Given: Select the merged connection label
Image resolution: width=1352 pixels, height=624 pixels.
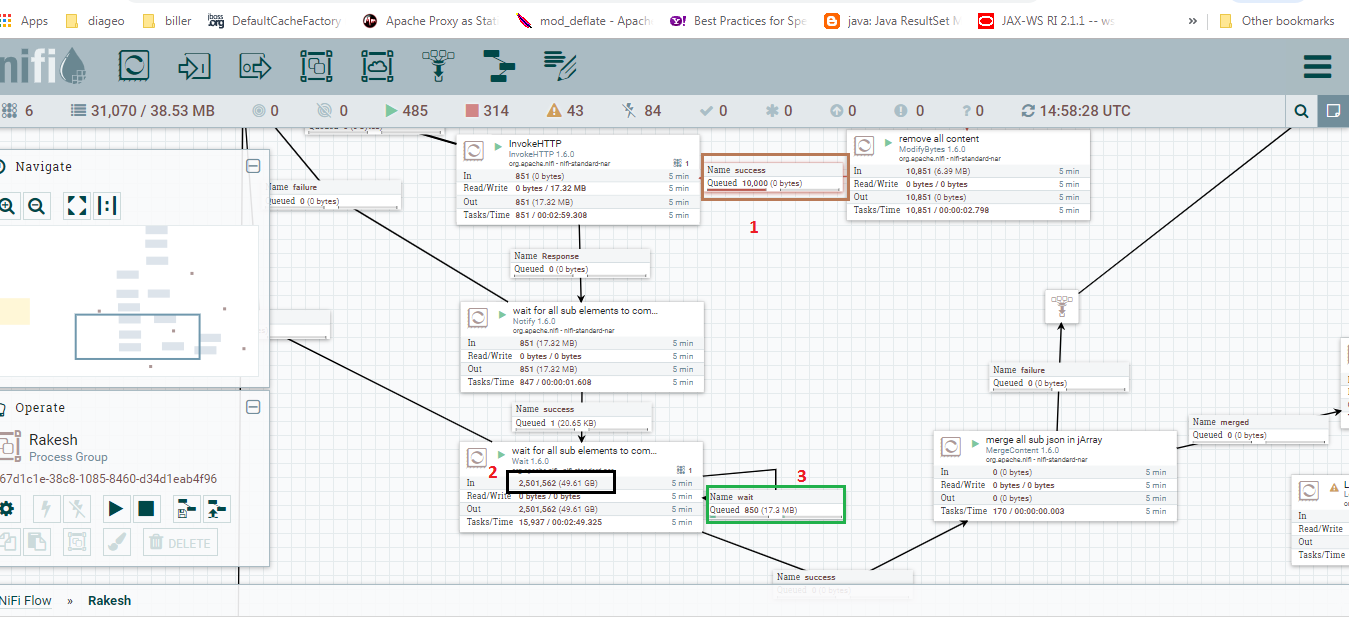Looking at the screenshot, I should point(1259,429).
